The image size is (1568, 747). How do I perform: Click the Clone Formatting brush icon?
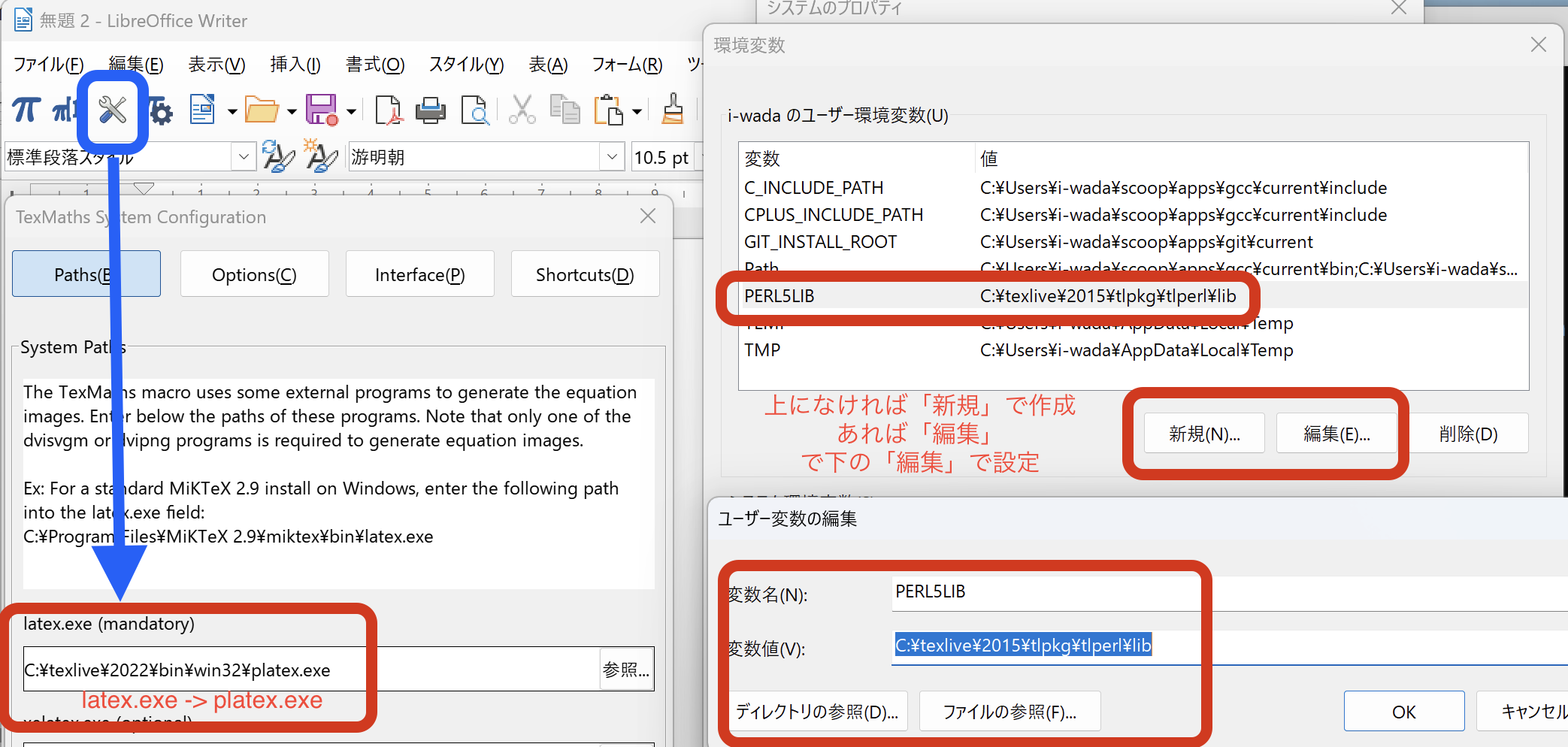673,110
